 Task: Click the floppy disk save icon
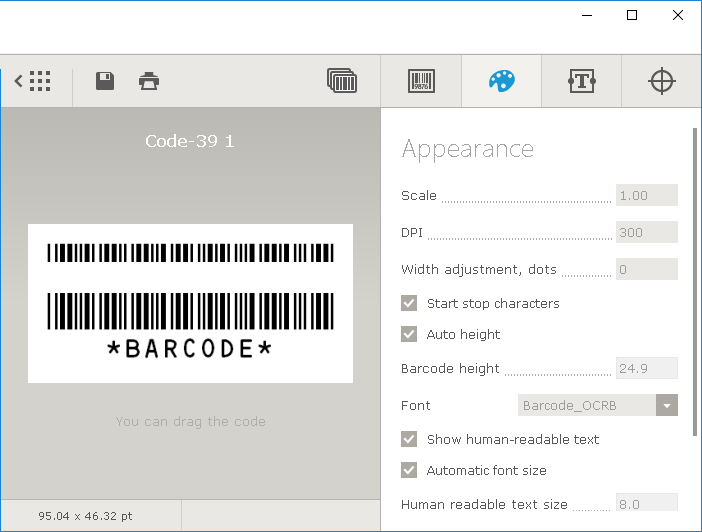pos(105,81)
